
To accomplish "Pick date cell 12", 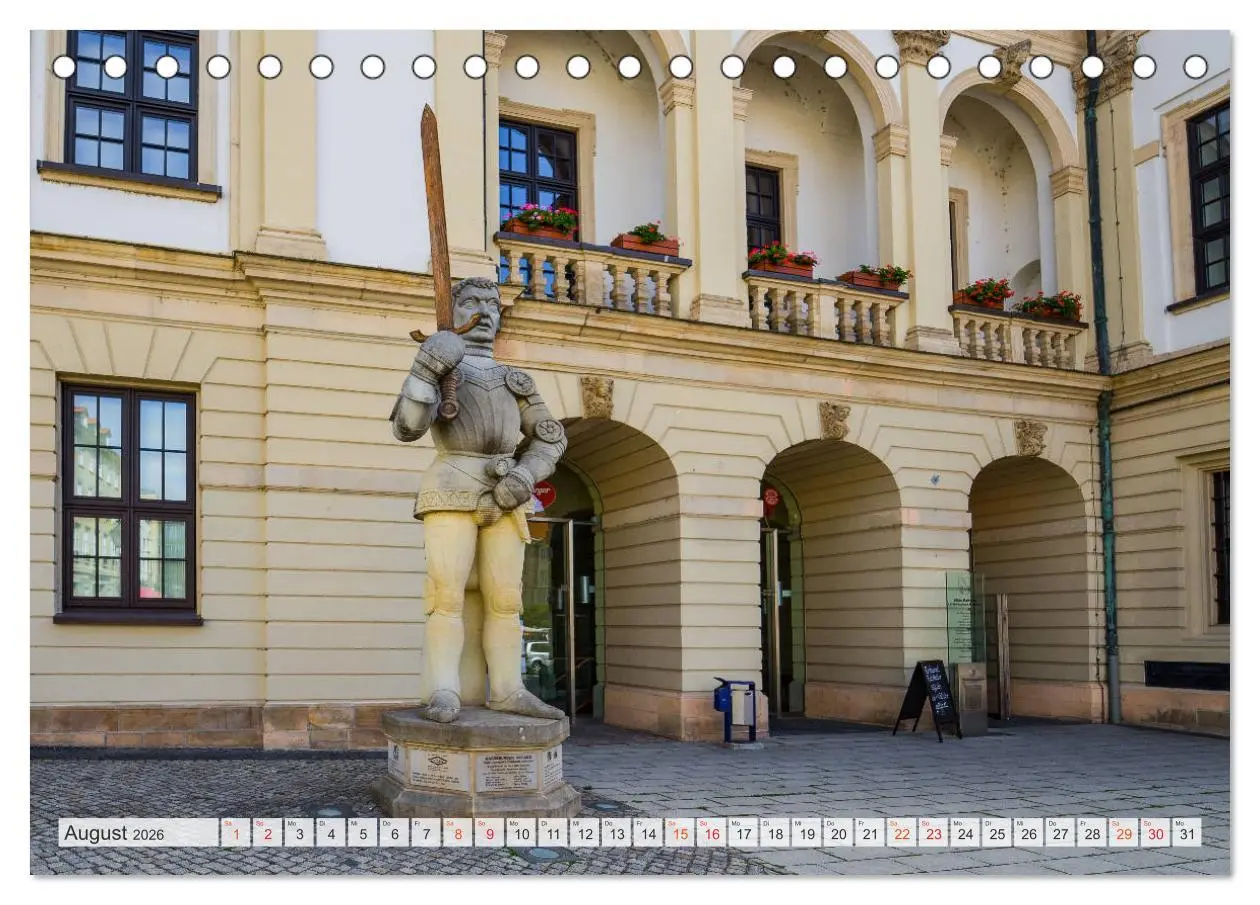I will pos(584,832).
